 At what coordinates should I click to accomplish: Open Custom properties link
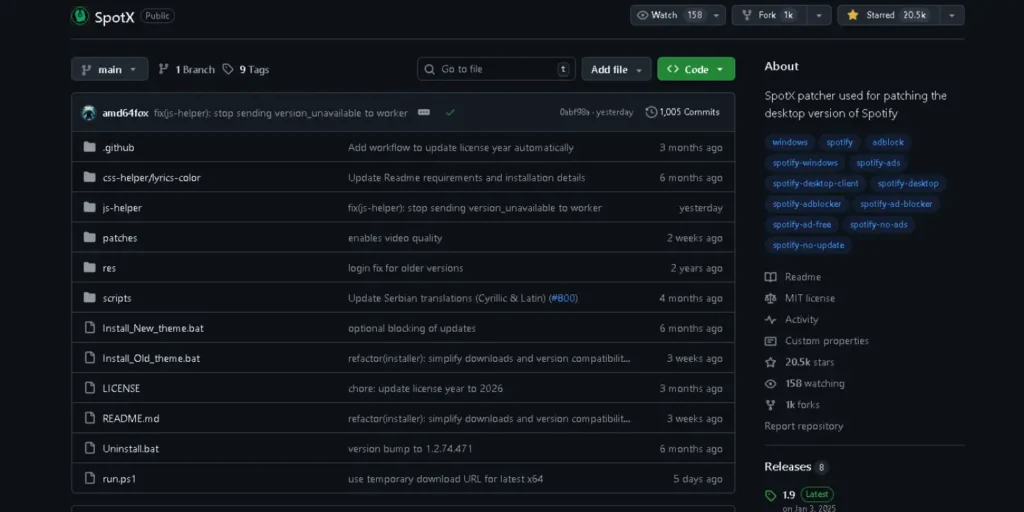point(817,340)
